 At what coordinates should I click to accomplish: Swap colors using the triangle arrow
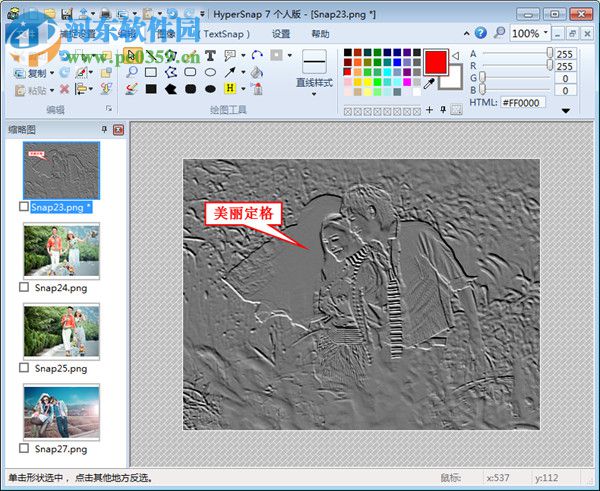[455, 56]
